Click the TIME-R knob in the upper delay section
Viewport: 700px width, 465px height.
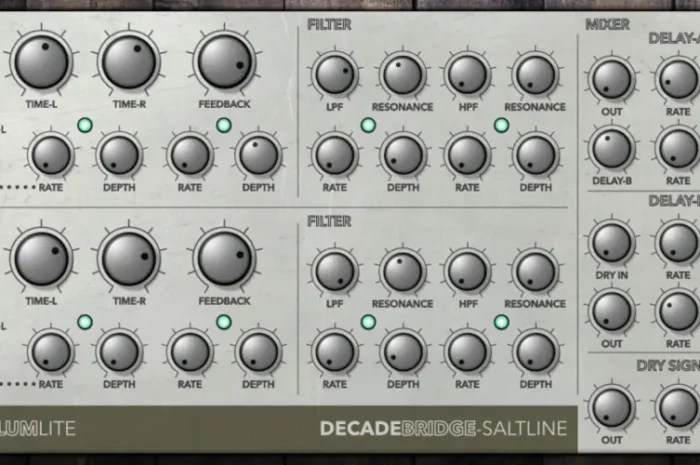(129, 61)
